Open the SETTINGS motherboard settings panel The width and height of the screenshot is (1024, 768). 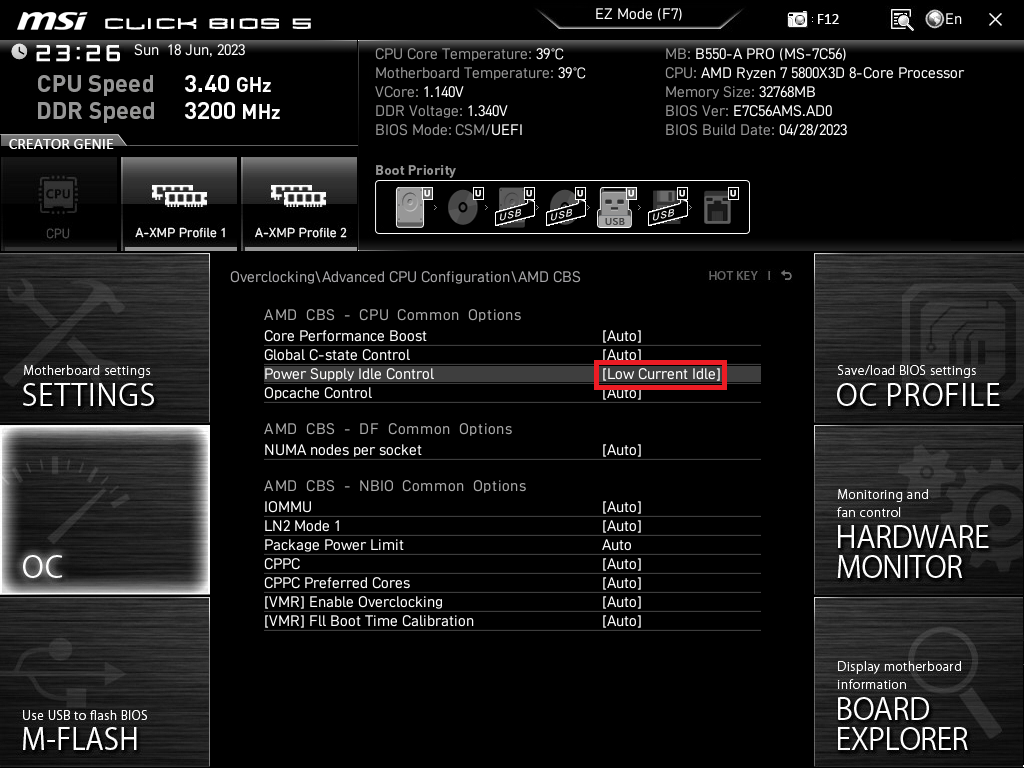point(104,338)
